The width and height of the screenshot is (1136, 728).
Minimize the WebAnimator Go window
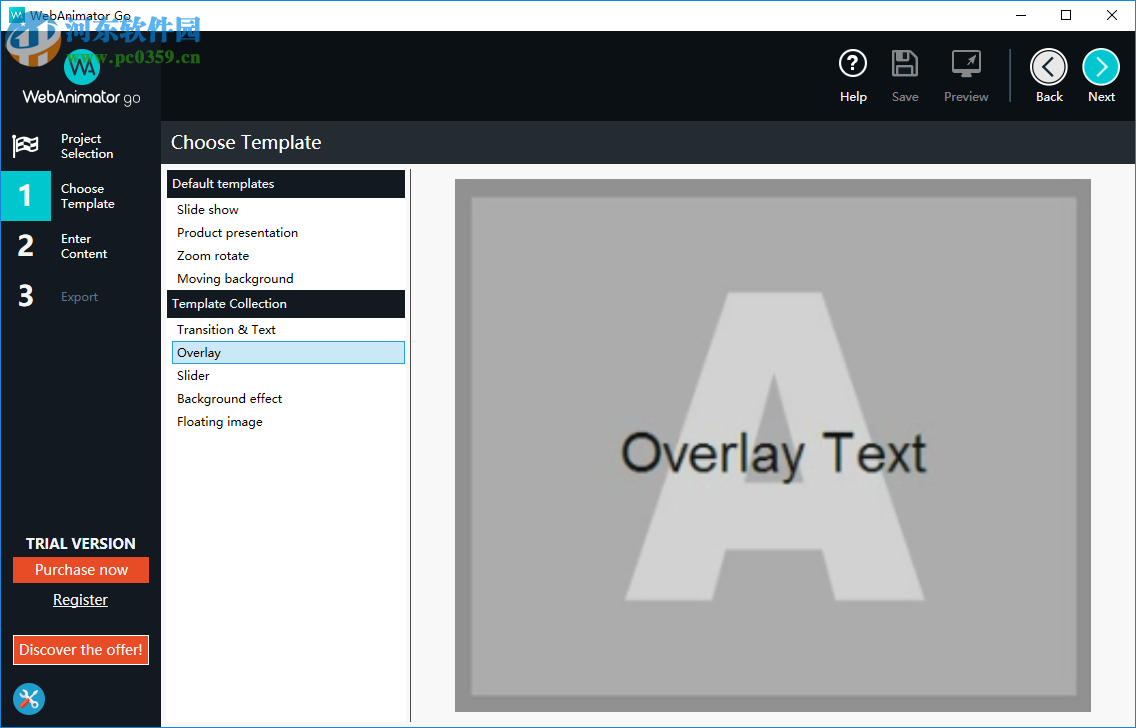point(1021,15)
